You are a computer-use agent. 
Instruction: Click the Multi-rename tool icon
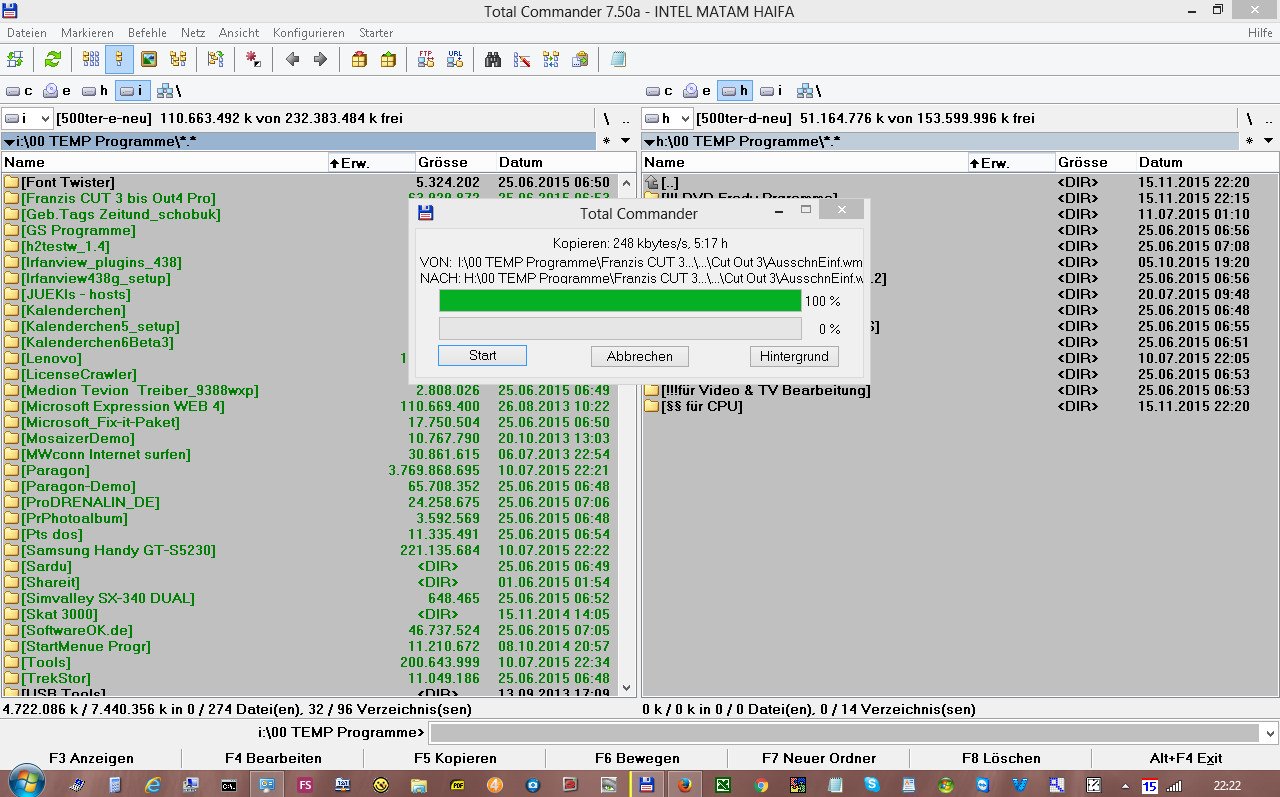click(x=521, y=59)
